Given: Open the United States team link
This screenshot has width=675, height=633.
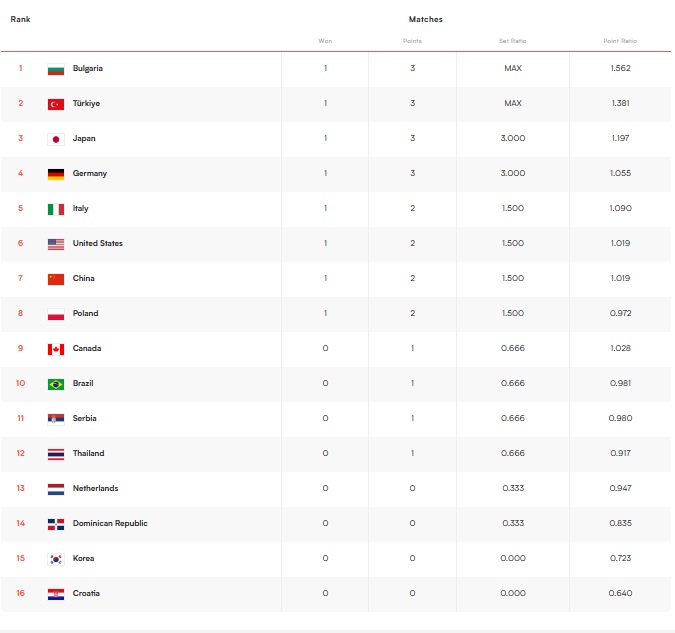Looking at the screenshot, I should point(98,243).
